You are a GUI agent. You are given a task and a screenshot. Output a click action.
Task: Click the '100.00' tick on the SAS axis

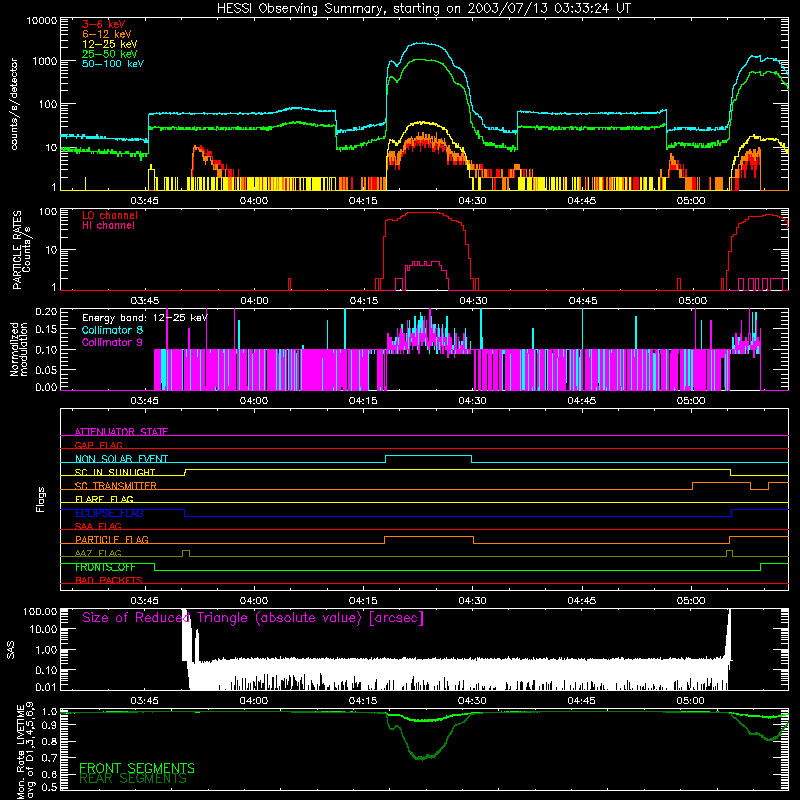[40, 611]
